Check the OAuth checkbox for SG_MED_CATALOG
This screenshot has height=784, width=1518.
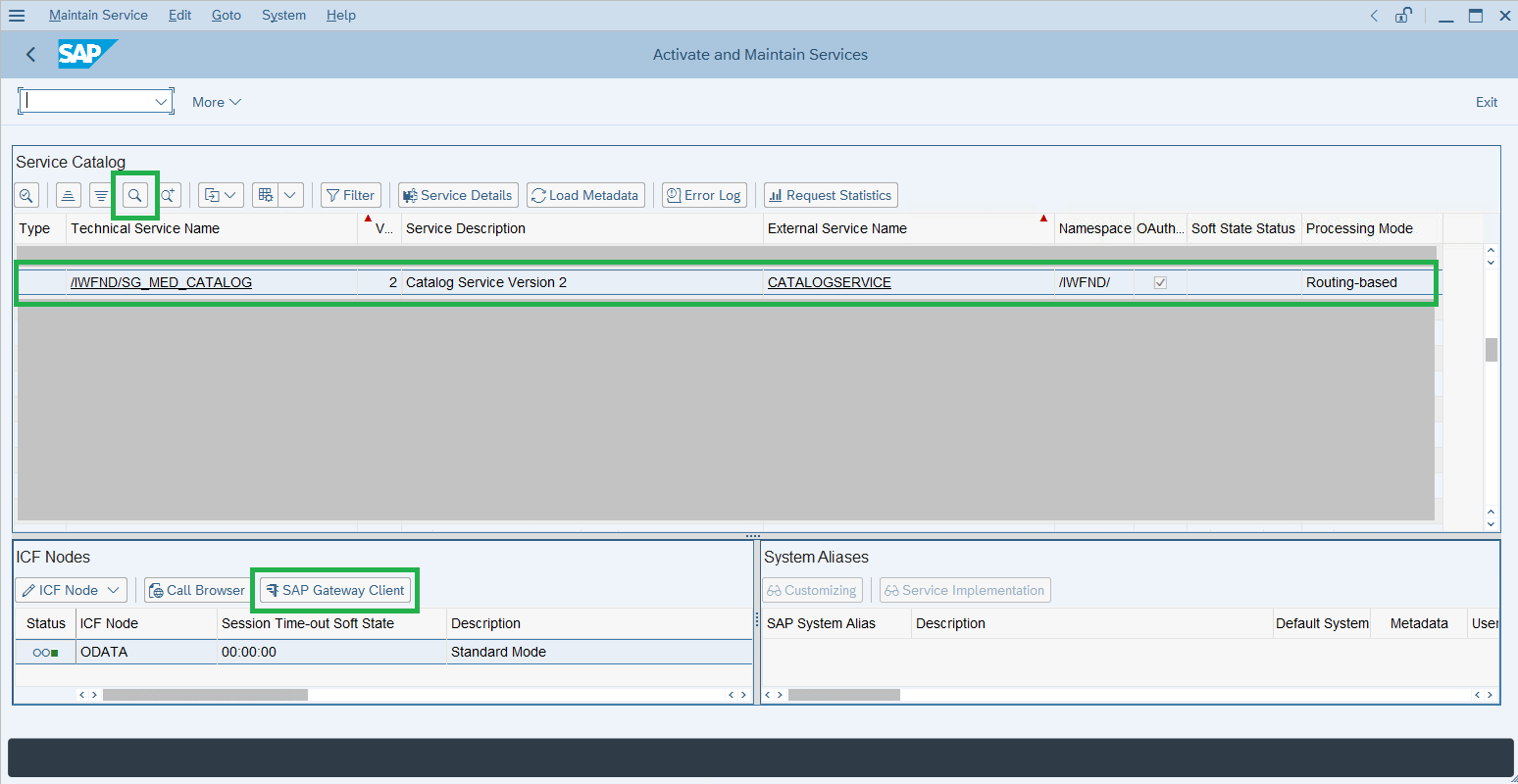1160,281
